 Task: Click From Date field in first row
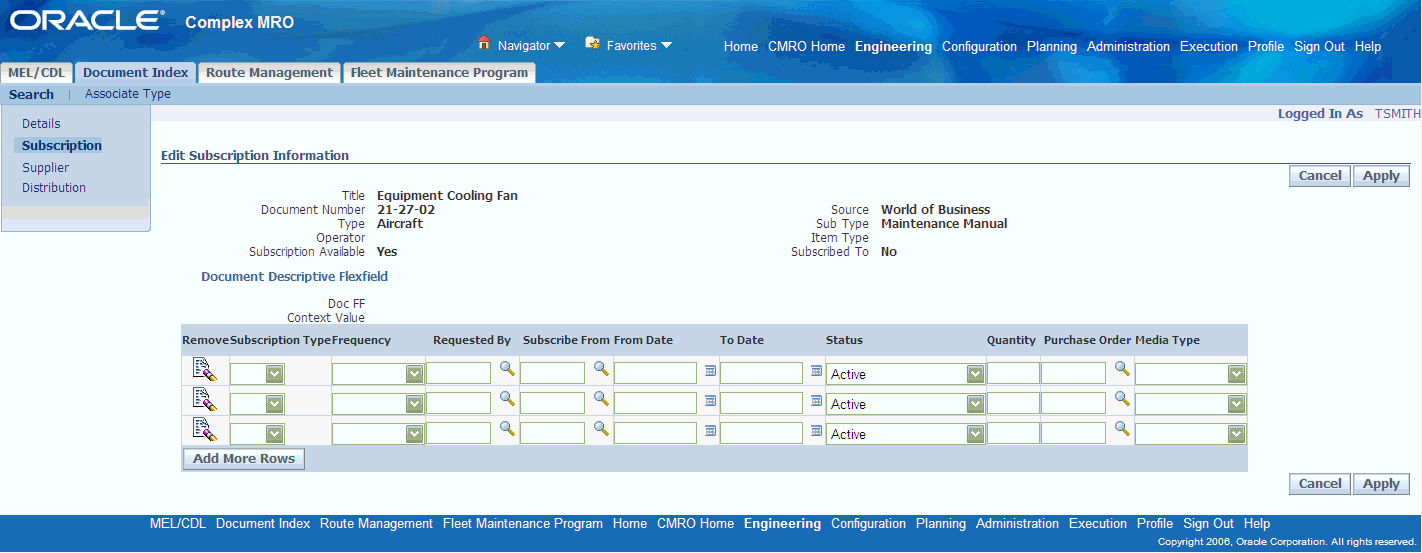[656, 374]
